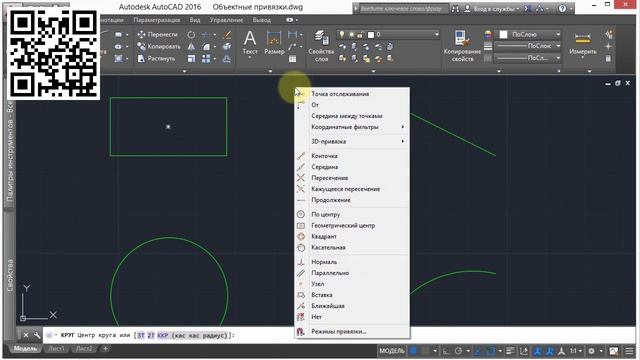The image size is (640, 360).
Task: Toggle ortho mode in status bar
Action: click(446, 351)
